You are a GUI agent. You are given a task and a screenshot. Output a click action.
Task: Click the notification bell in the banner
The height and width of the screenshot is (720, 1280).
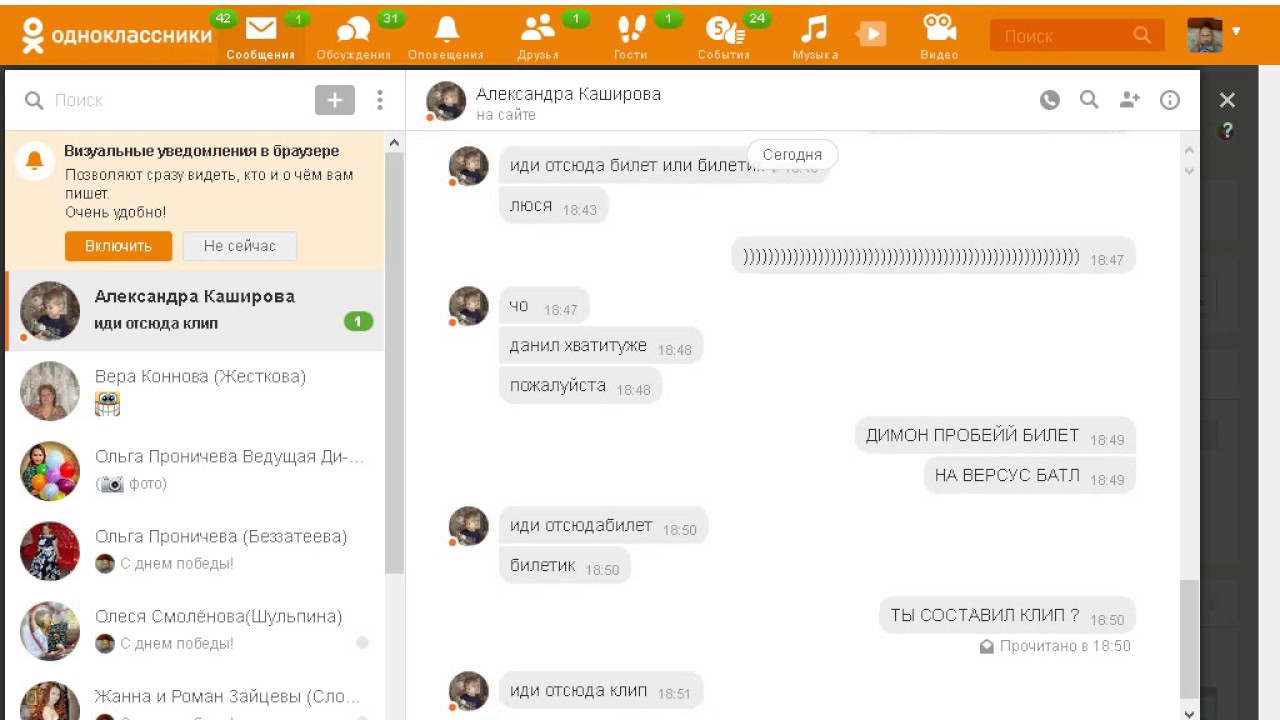pyautogui.click(x=34, y=160)
